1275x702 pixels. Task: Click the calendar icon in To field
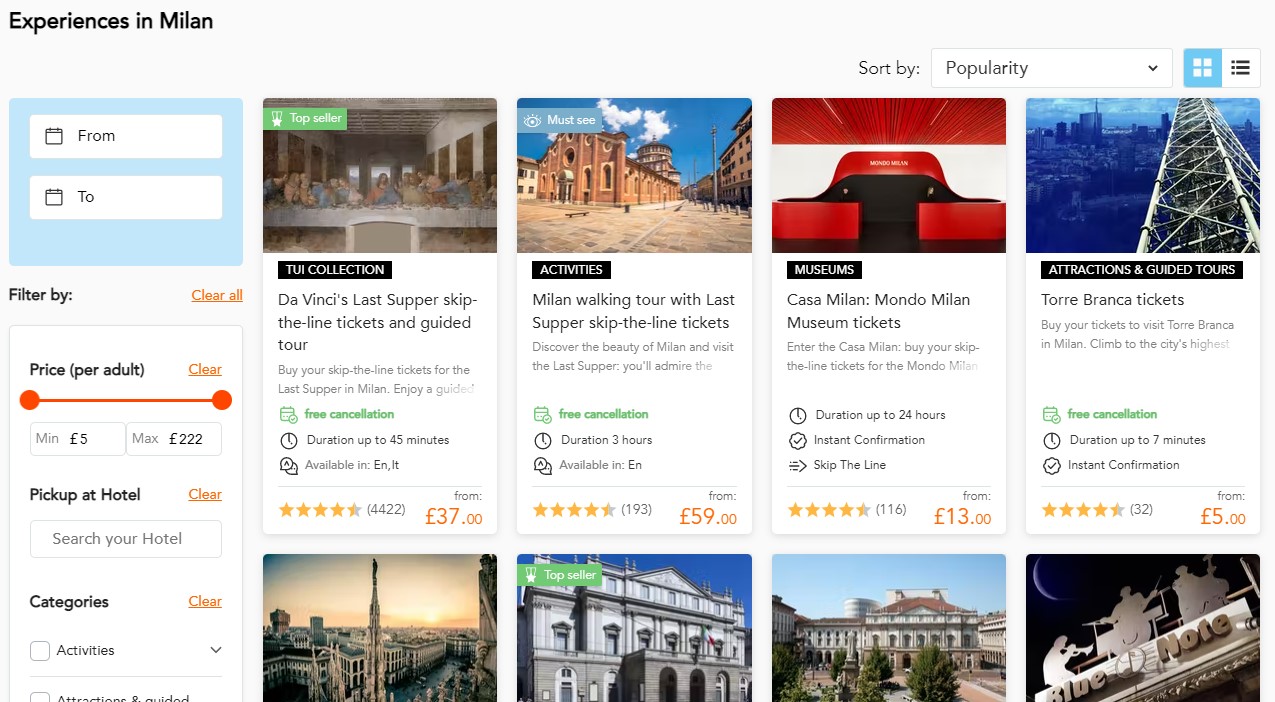click(55, 197)
